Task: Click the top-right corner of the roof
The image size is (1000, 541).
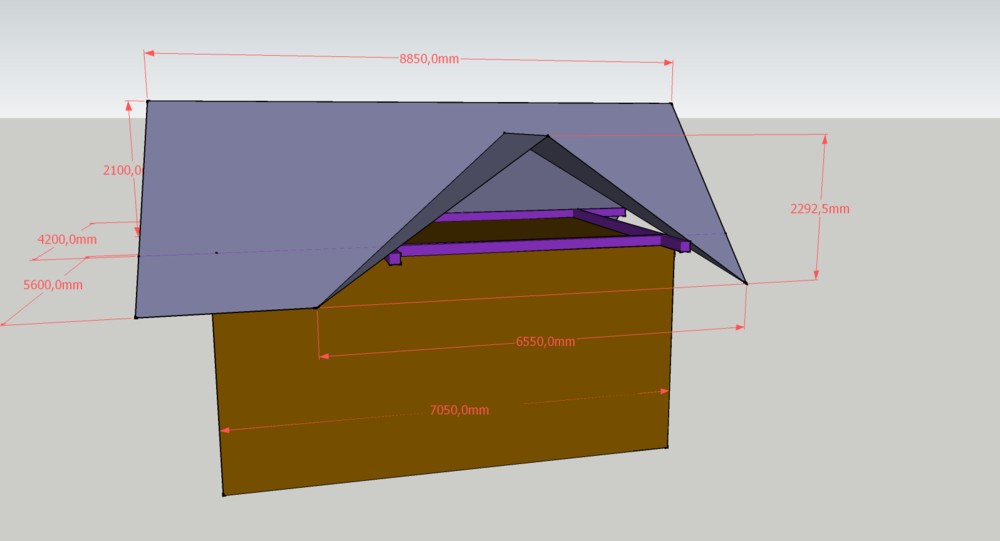Action: coord(671,102)
